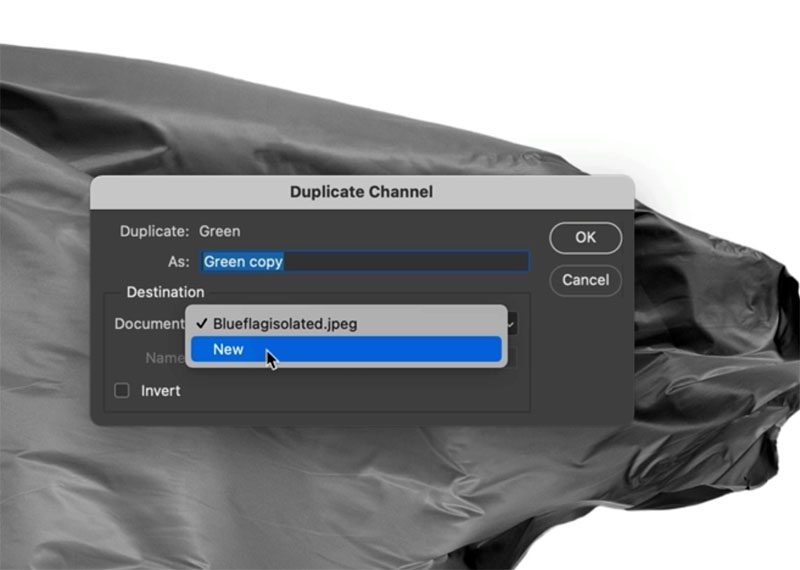800x570 pixels.
Task: Enable the Invert checkbox
Action: [x=122, y=391]
